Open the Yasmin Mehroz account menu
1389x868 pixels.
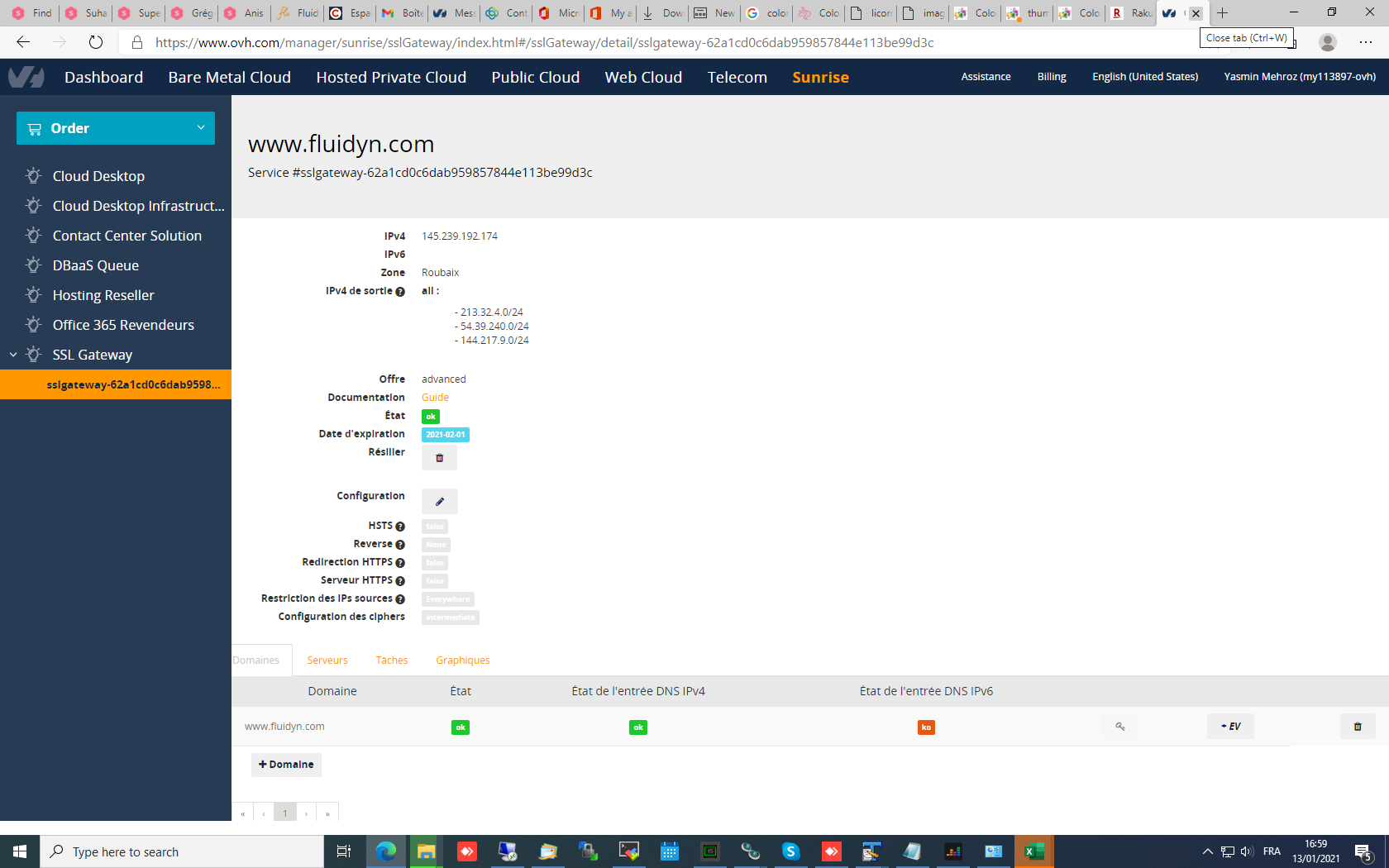click(1299, 77)
